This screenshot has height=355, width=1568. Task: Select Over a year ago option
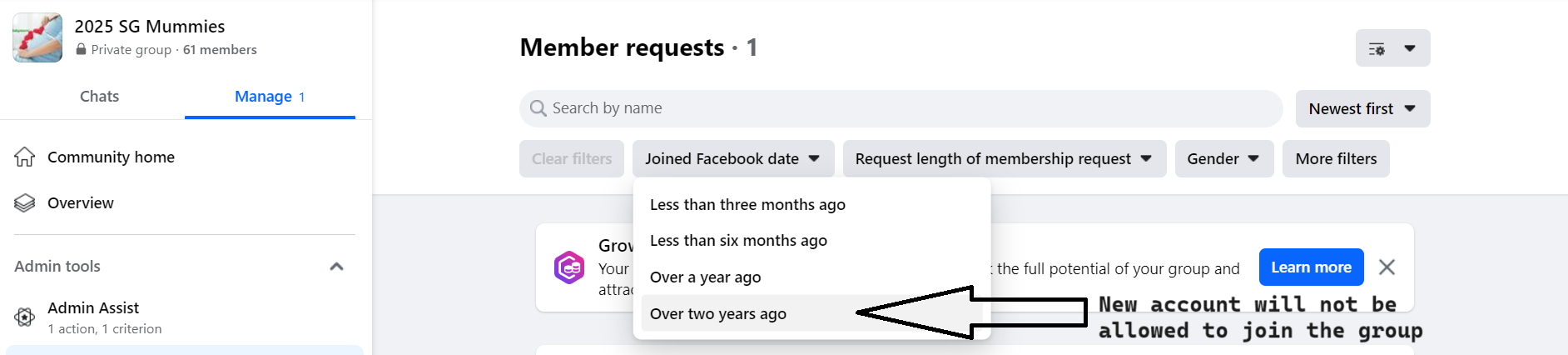(705, 277)
